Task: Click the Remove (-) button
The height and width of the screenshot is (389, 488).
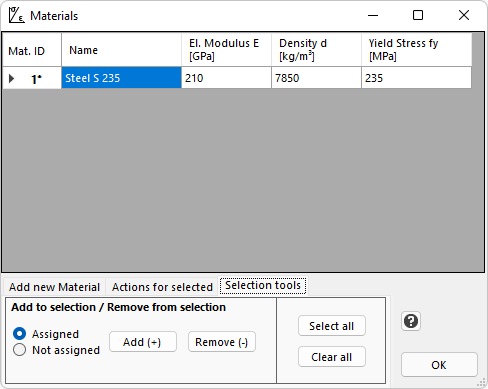Action: coord(222,342)
